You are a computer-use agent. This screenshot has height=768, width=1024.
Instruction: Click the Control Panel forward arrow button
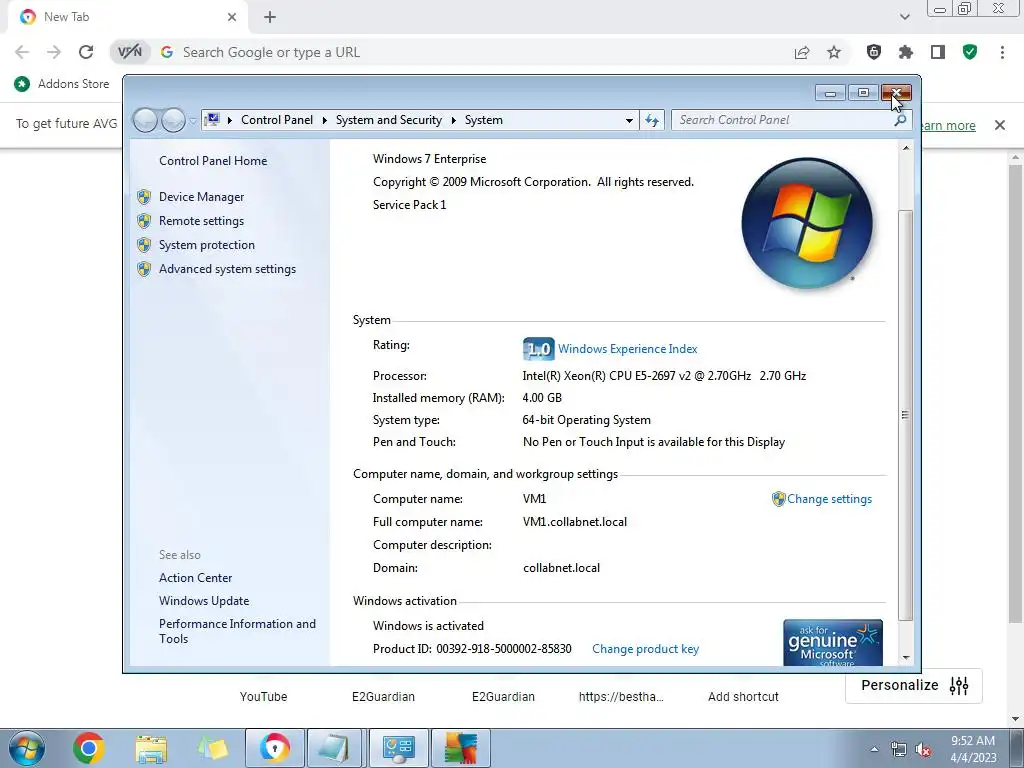[173, 120]
